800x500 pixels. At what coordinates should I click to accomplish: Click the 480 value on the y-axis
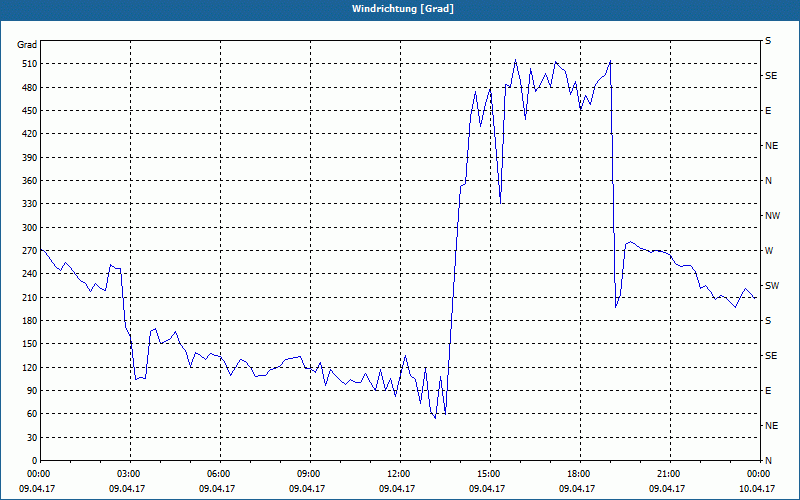pyautogui.click(x=29, y=87)
